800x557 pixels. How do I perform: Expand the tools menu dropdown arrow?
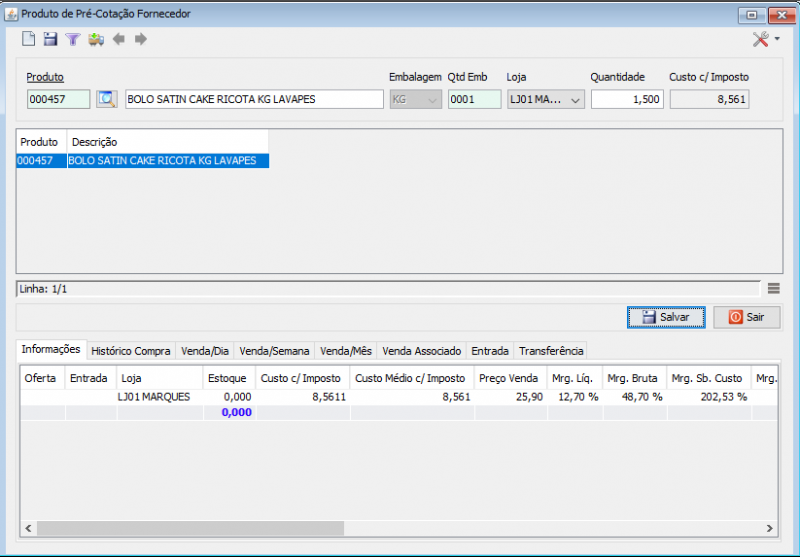pos(777,39)
